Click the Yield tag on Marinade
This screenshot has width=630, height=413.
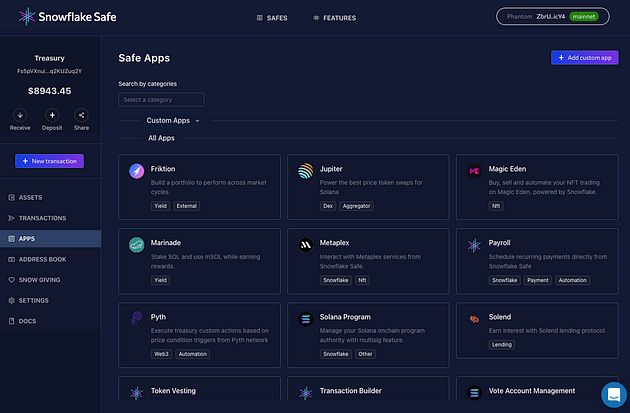click(x=160, y=280)
